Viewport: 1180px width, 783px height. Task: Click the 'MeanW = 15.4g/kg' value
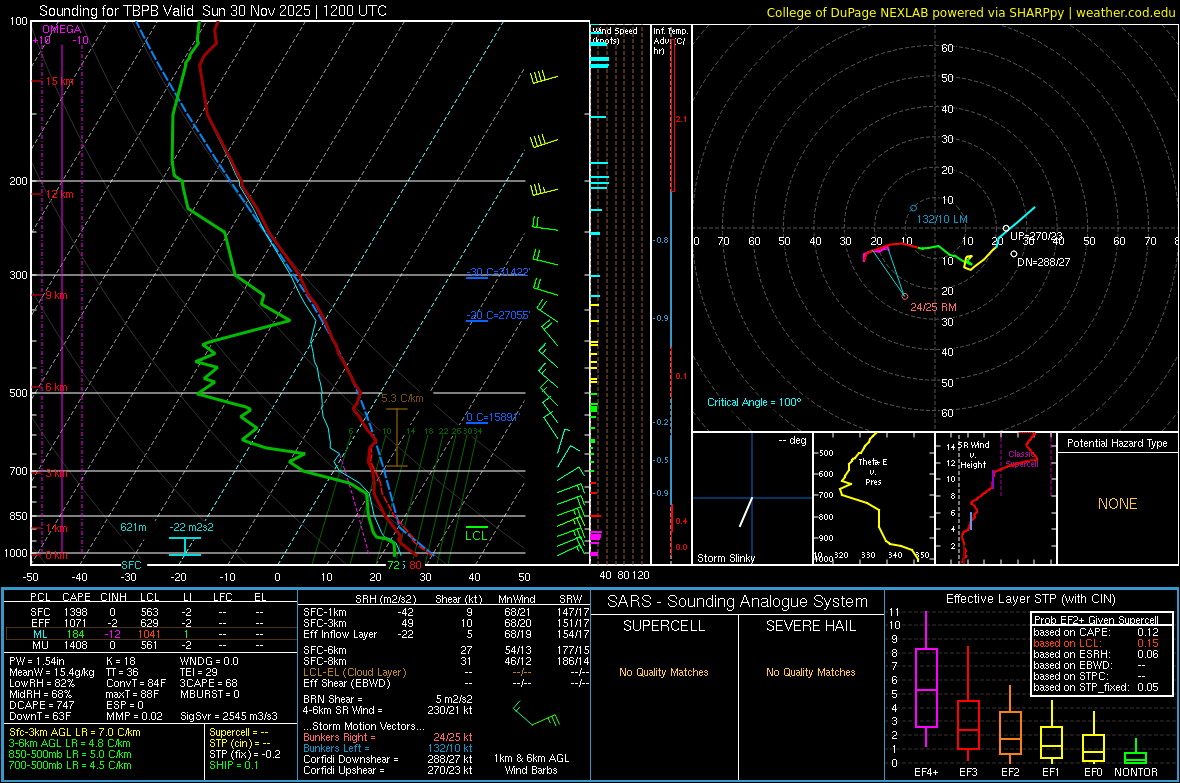(51, 672)
